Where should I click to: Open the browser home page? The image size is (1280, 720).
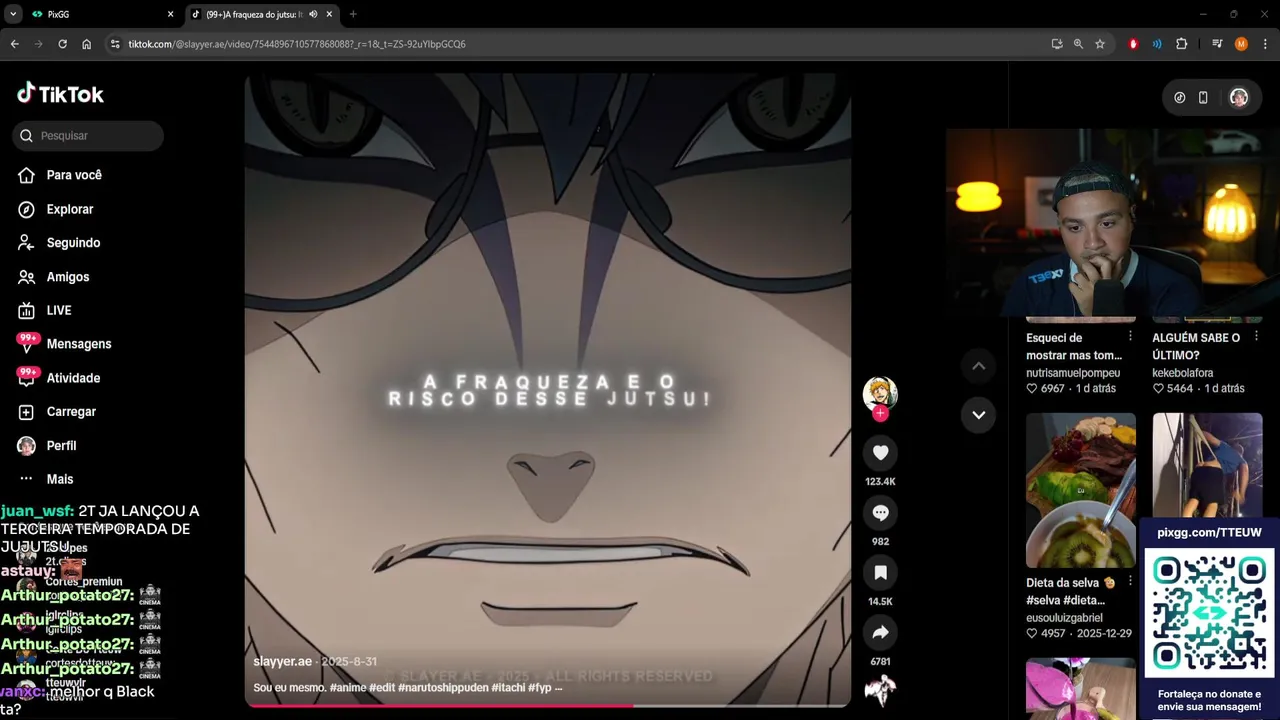(86, 44)
